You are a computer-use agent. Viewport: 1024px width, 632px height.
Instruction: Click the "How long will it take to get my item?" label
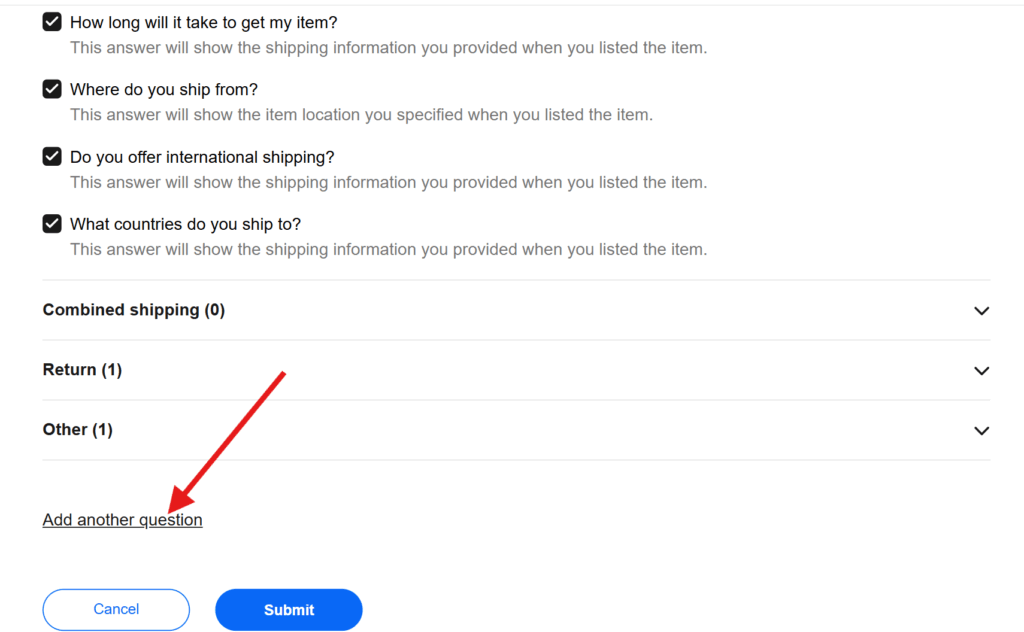203,22
